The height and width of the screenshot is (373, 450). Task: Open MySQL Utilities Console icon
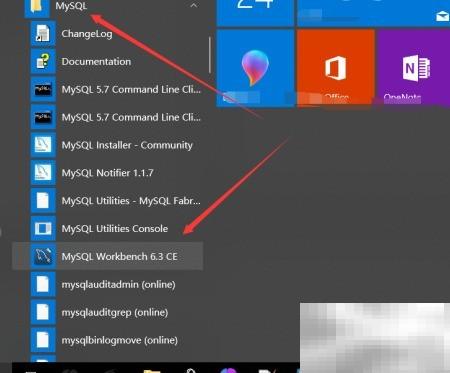coord(43,229)
